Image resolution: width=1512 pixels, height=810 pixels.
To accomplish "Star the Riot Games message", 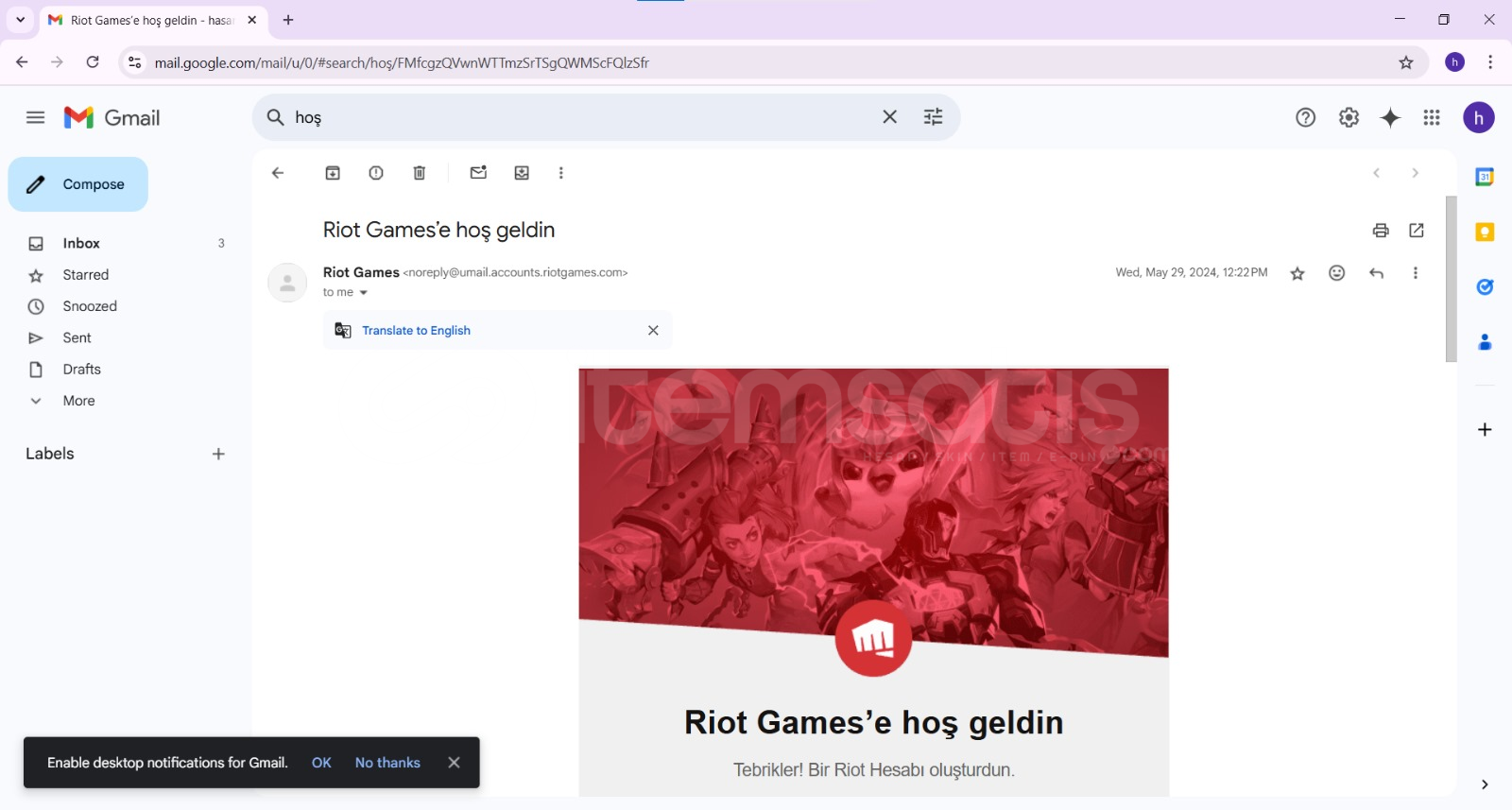I will 1297,273.
